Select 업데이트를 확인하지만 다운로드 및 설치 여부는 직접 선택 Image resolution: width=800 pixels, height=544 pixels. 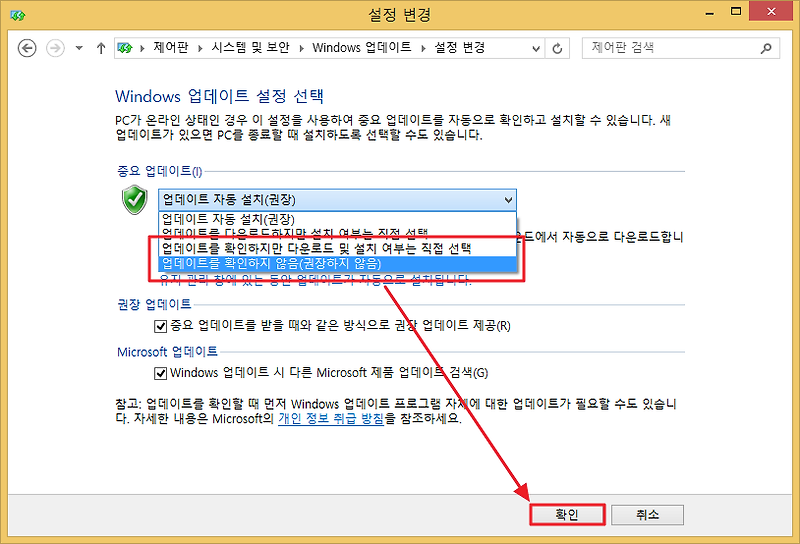point(337,249)
